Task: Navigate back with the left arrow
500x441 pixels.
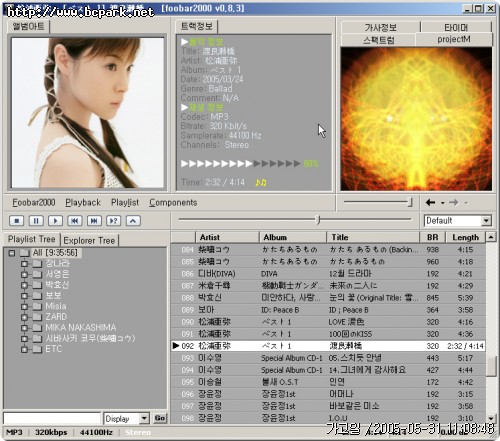Action: pyautogui.click(x=431, y=202)
